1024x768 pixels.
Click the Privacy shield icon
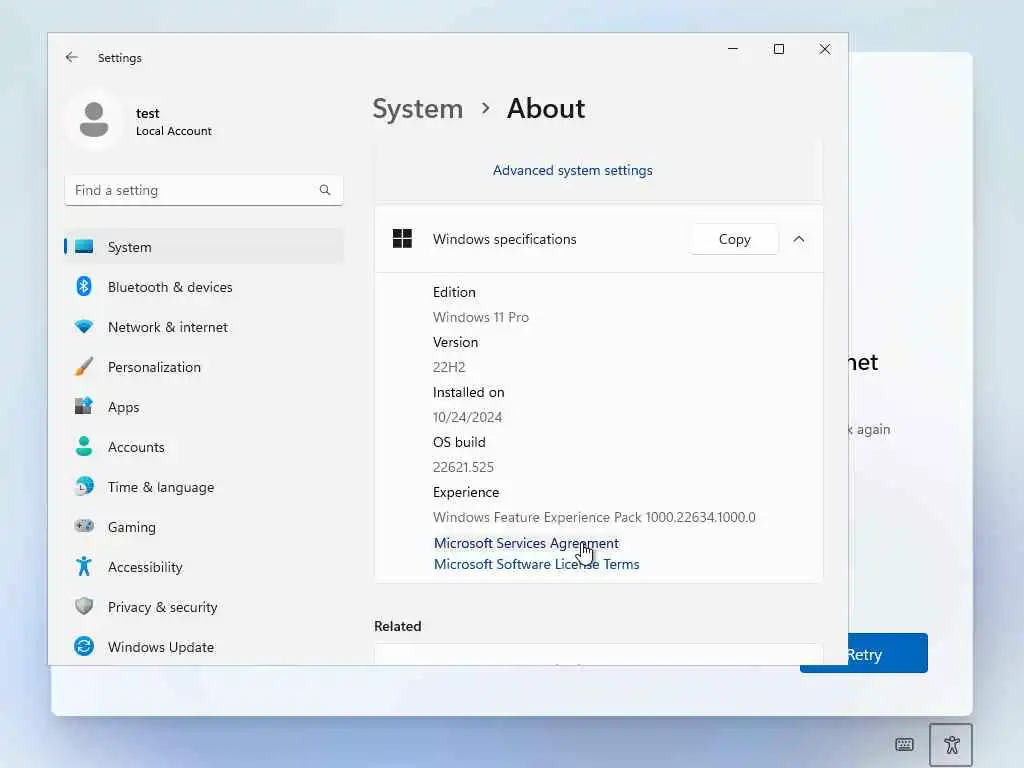tap(84, 606)
